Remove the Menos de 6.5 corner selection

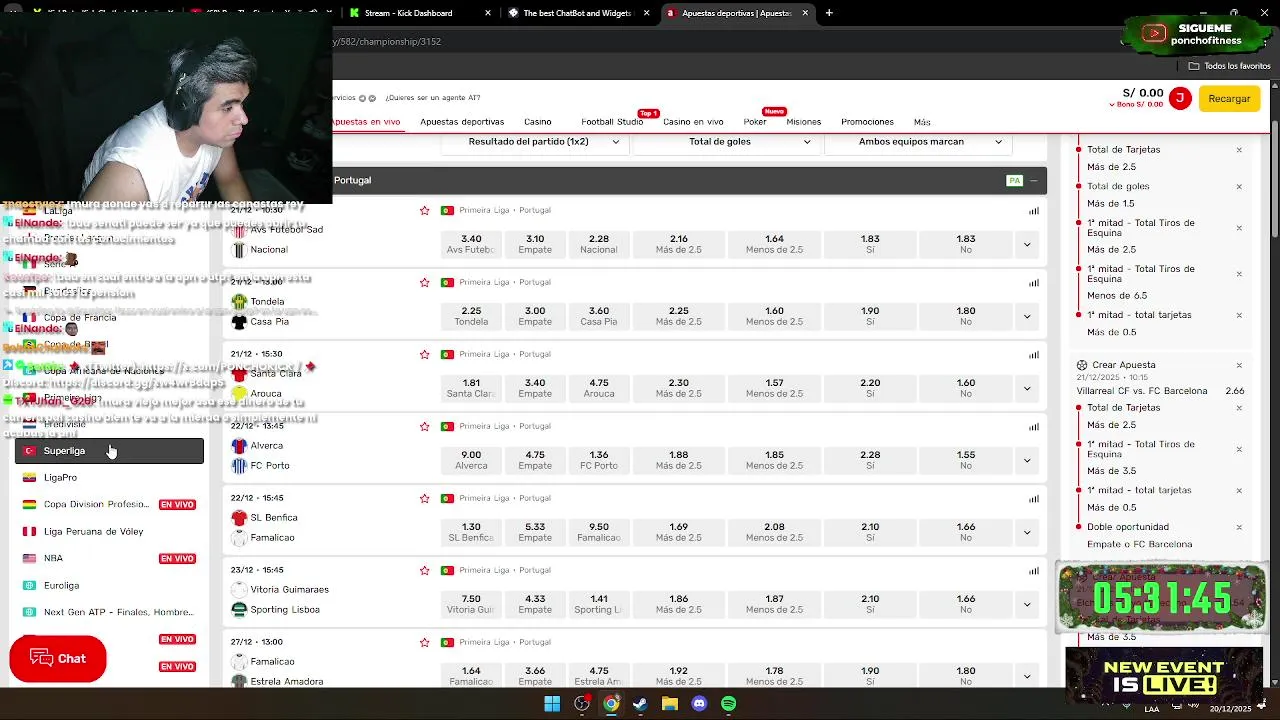point(1239,274)
